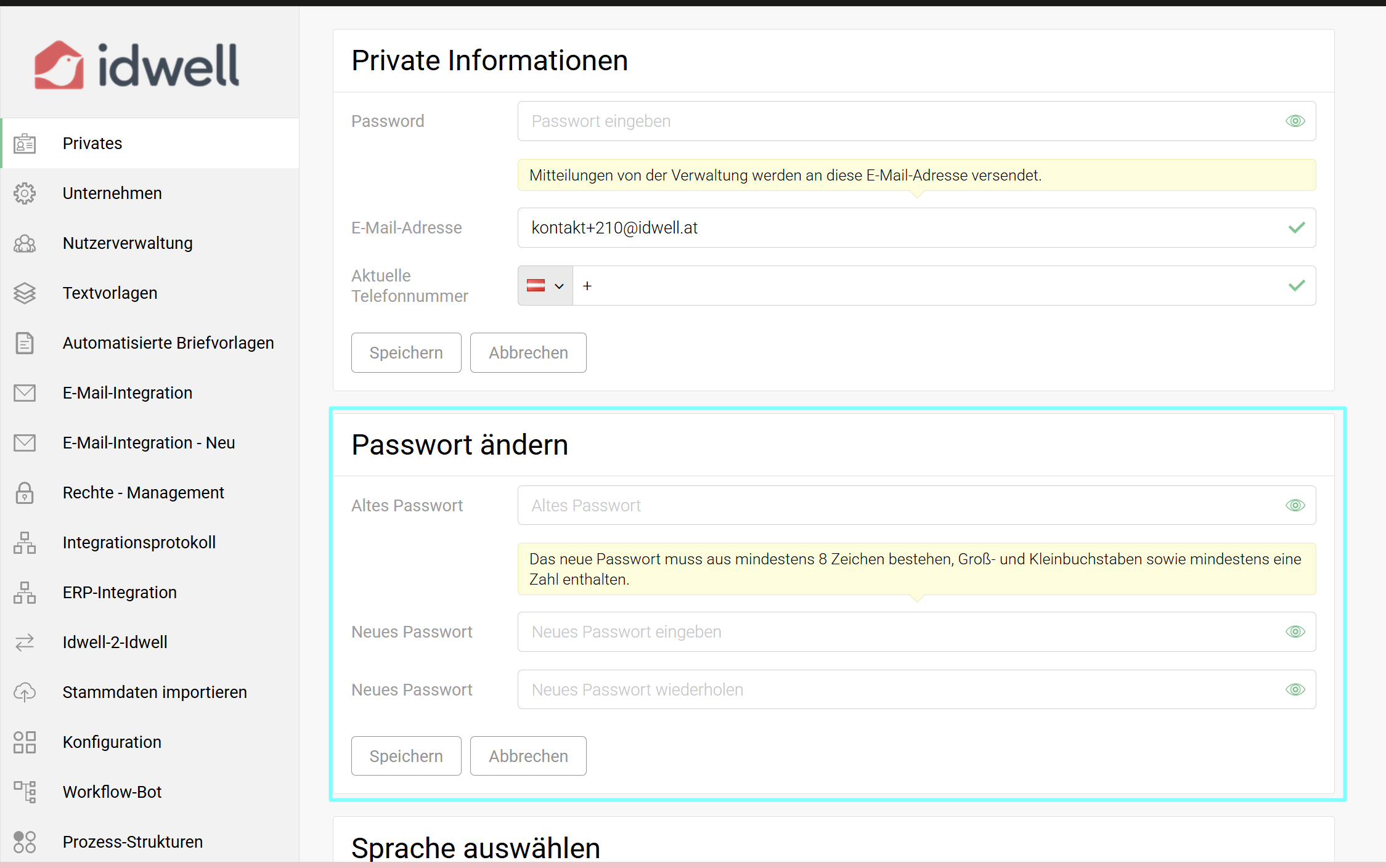The width and height of the screenshot is (1386, 868).
Task: Click Speichern under Private Informationen
Action: point(406,353)
